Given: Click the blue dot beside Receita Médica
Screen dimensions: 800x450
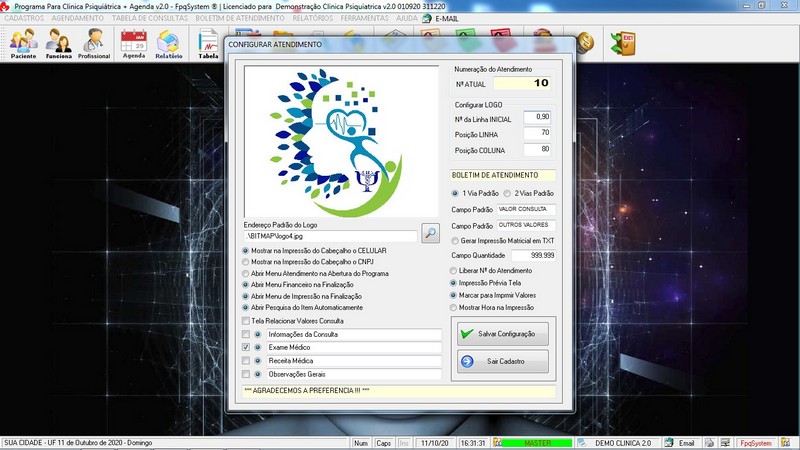Looking at the screenshot, I should tap(258, 361).
